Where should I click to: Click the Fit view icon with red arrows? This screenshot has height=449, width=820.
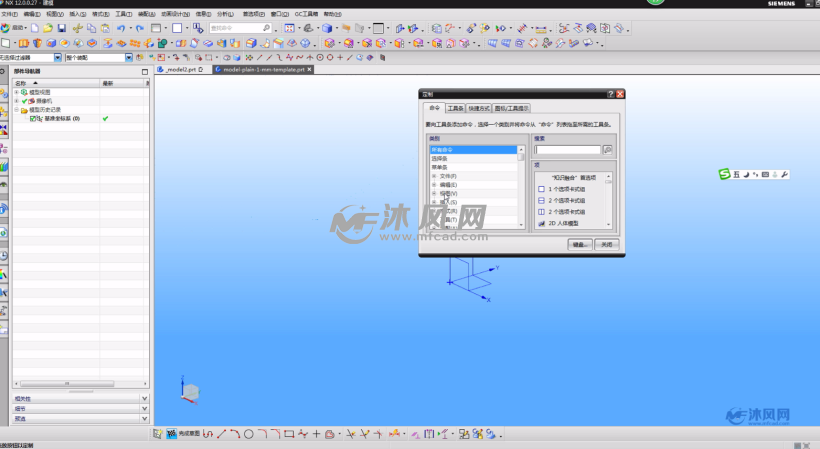(x=289, y=28)
